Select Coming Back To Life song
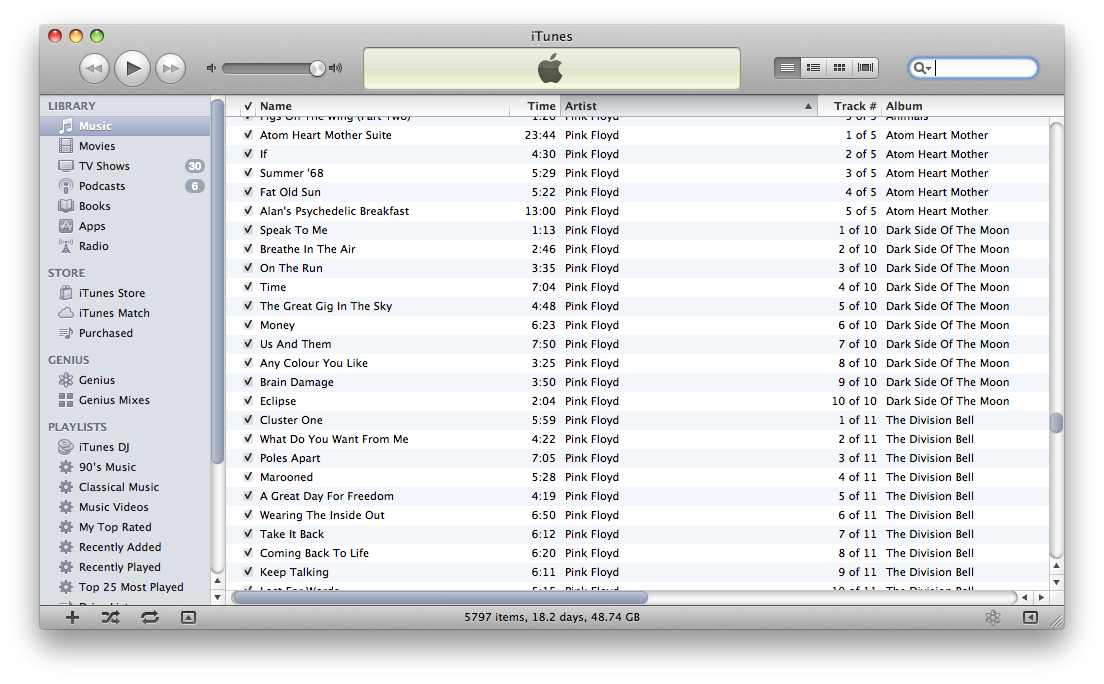The height and width of the screenshot is (684, 1104). tap(636, 554)
